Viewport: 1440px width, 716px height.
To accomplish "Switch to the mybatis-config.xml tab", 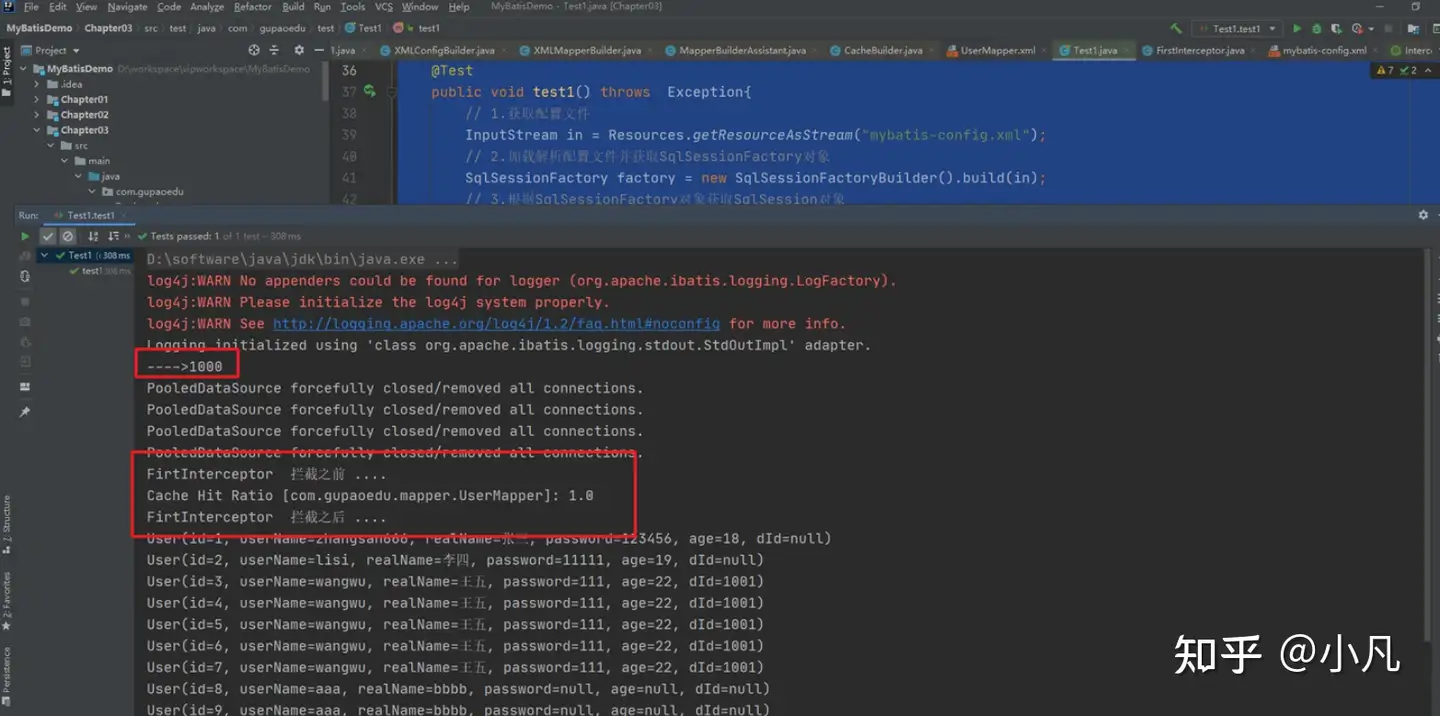I will point(1324,50).
